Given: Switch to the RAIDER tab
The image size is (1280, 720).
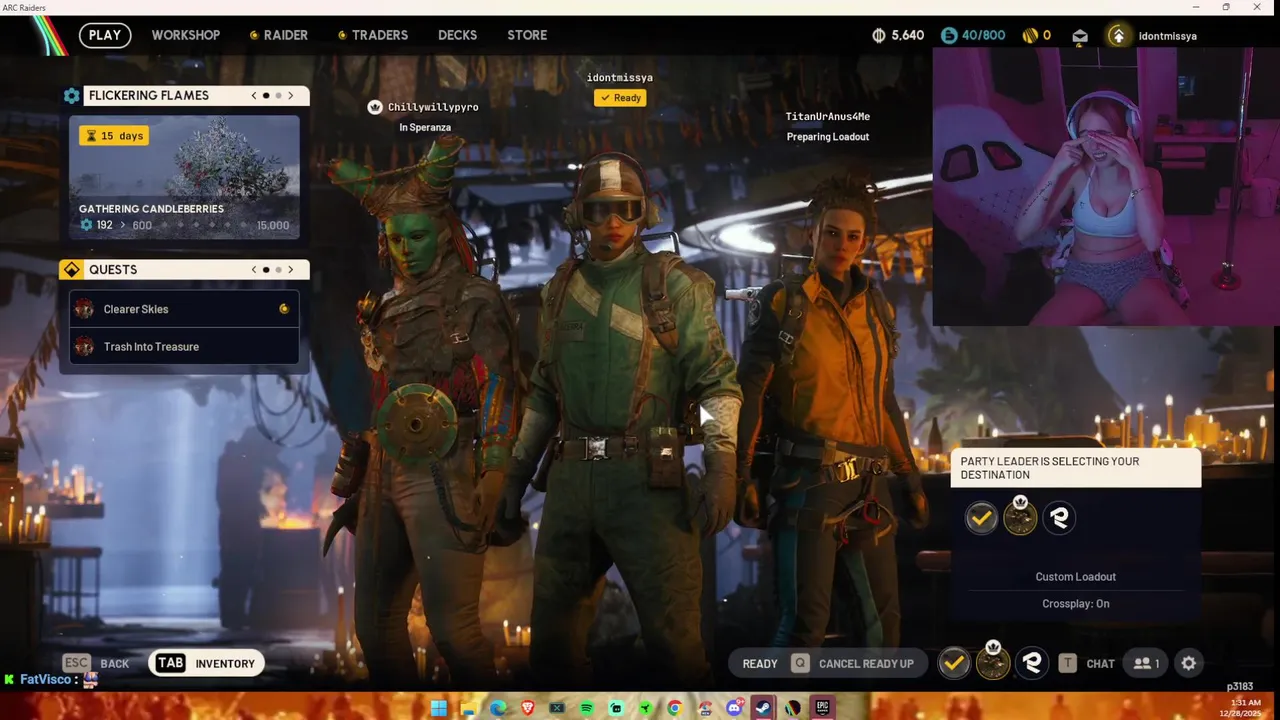Looking at the screenshot, I should pyautogui.click(x=285, y=35).
